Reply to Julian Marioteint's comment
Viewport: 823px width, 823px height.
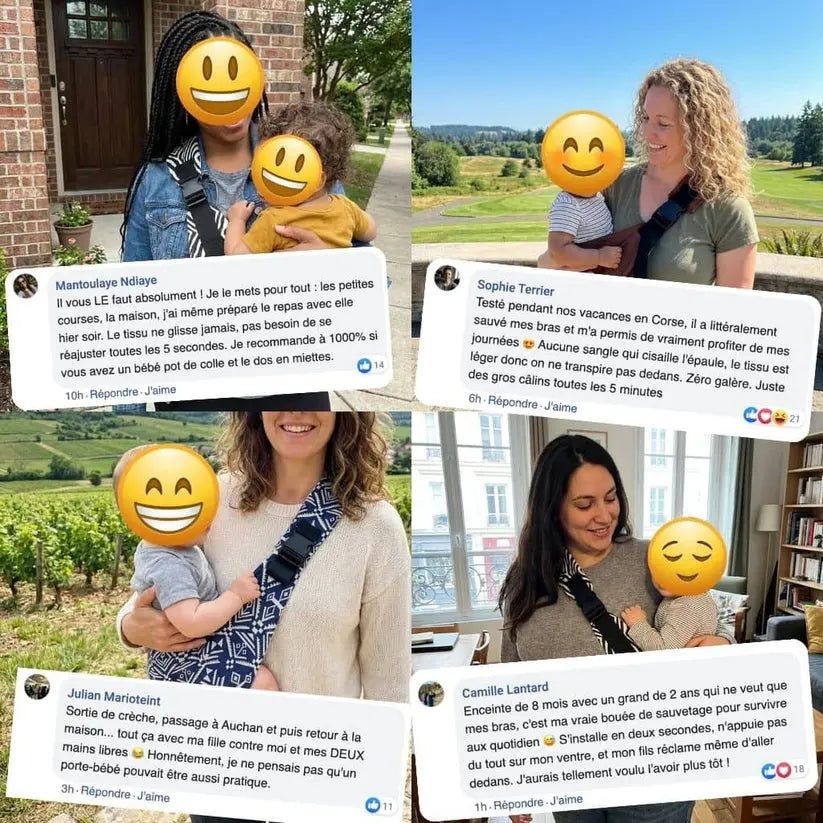point(105,793)
